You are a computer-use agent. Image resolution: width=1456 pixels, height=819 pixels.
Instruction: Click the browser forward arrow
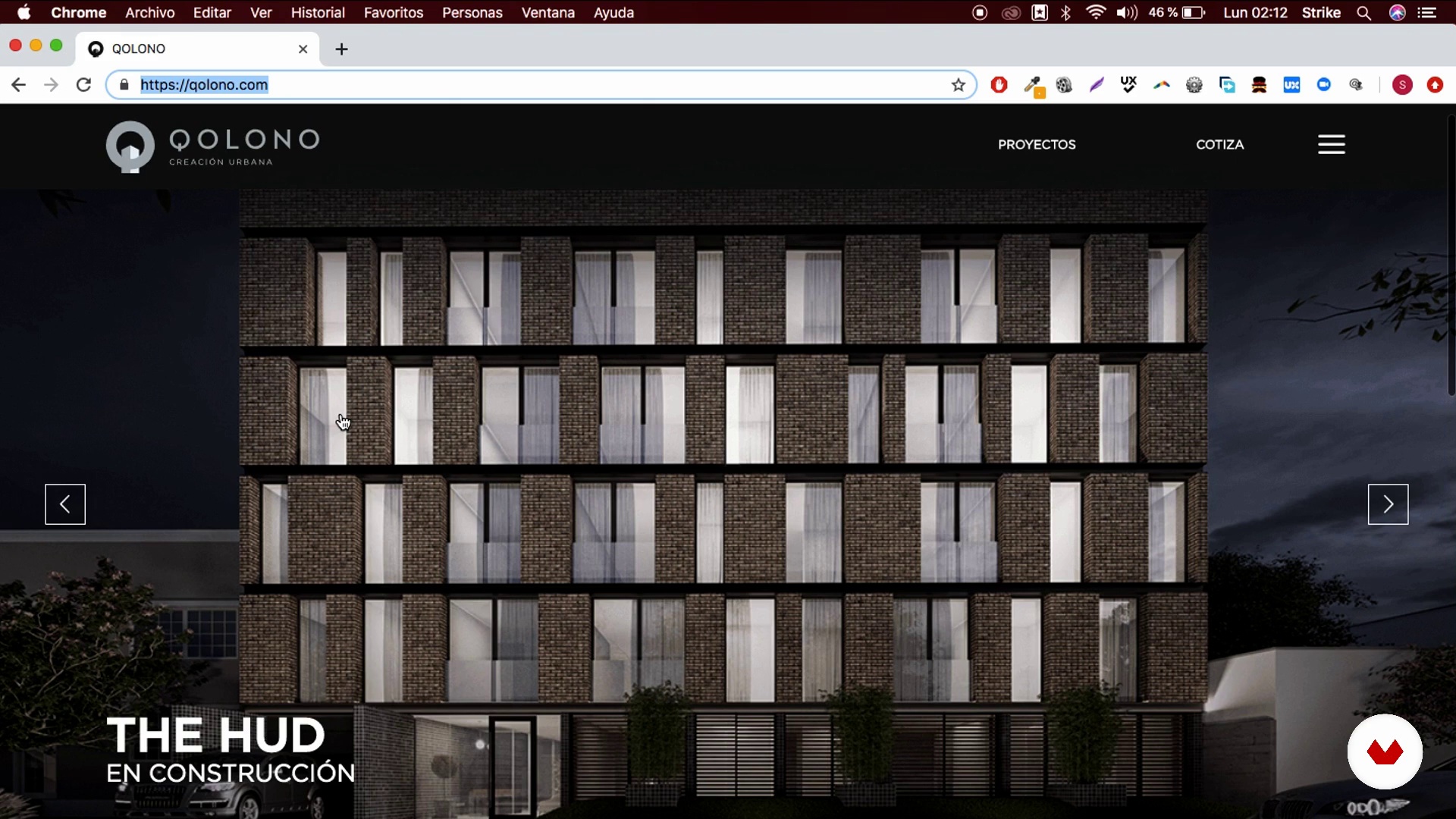51,85
